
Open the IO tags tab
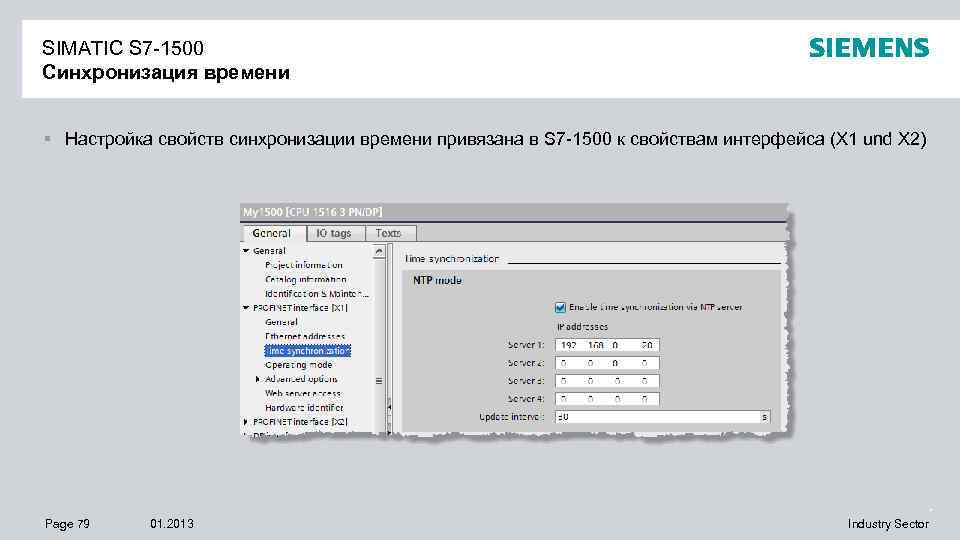pos(334,233)
